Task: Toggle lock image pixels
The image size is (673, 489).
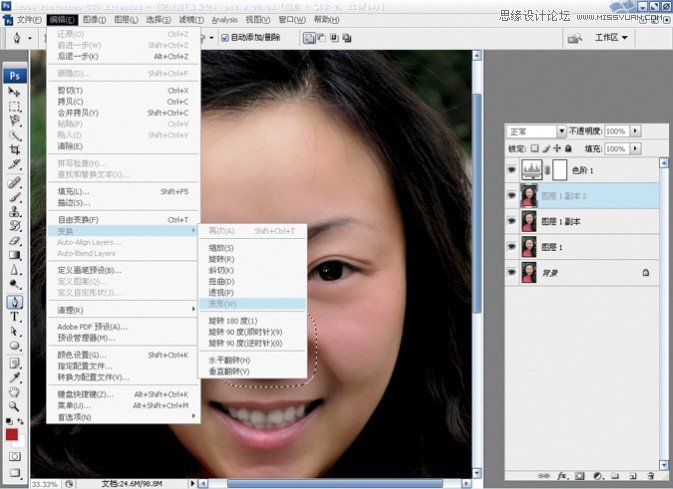Action: (546, 149)
